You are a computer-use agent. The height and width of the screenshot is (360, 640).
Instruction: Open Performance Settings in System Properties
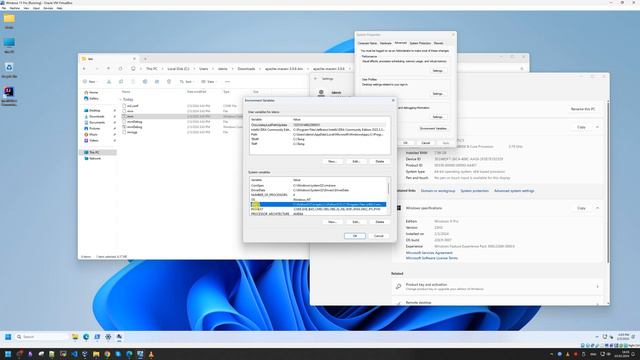[437, 71]
